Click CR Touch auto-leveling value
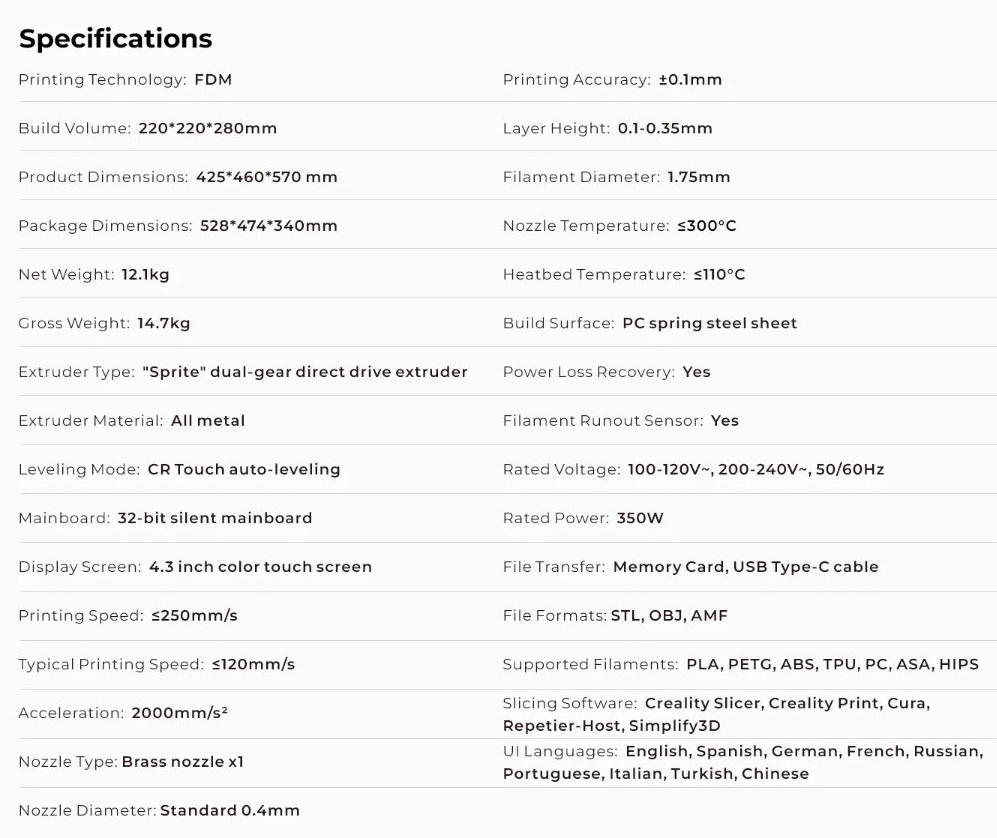997x838 pixels. (x=244, y=469)
